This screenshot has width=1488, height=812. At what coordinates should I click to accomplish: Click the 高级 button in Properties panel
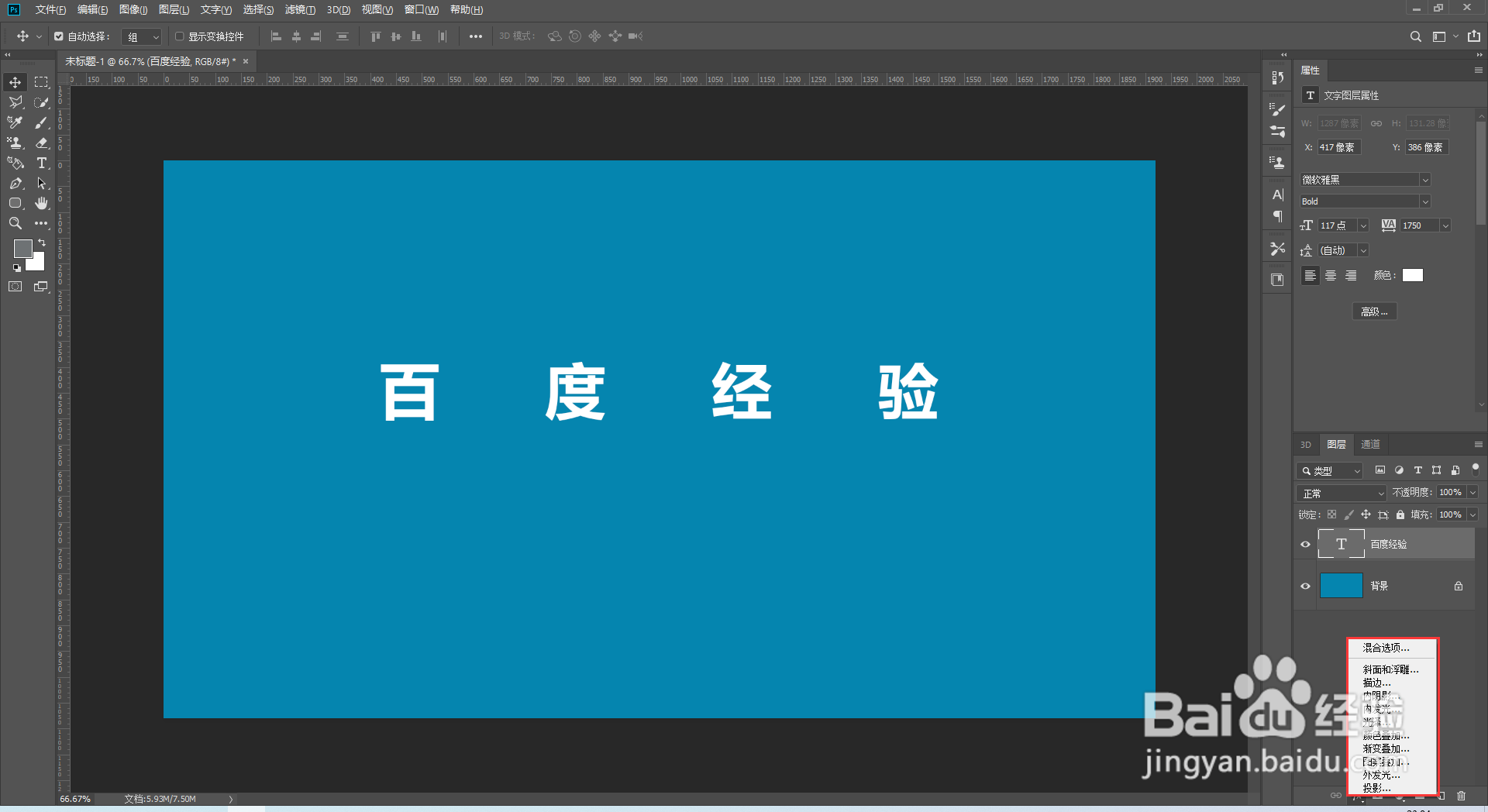point(1374,311)
